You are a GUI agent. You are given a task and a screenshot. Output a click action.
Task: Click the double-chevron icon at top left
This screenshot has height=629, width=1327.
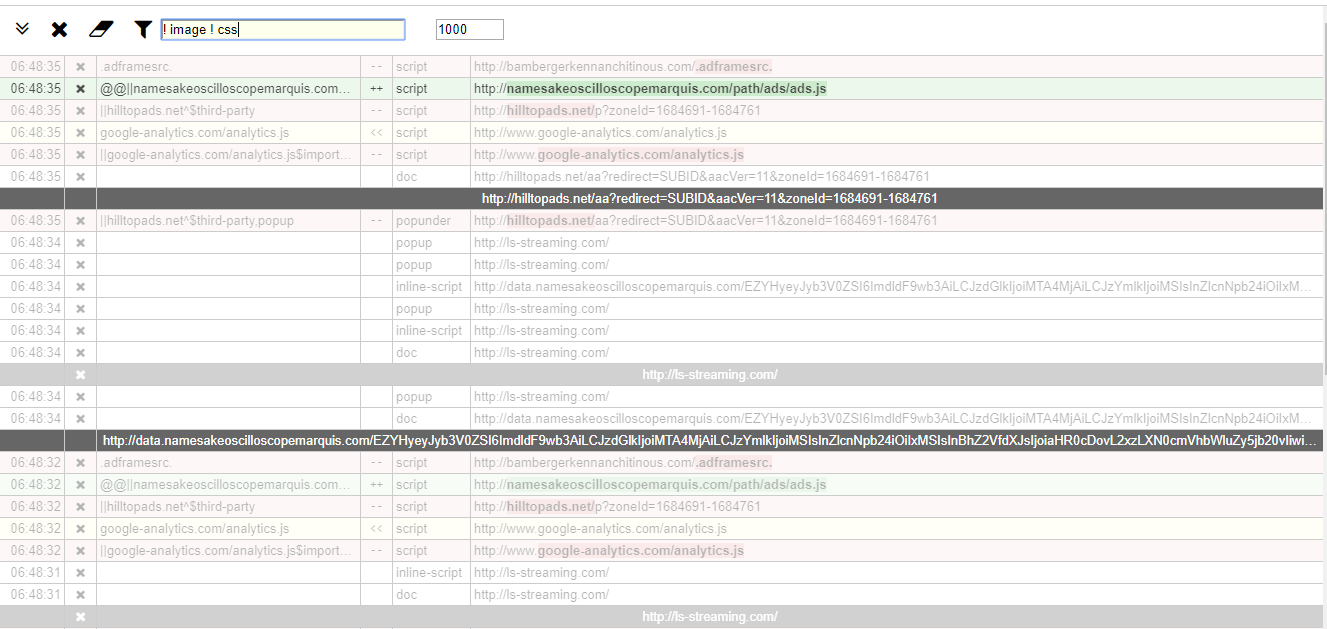pyautogui.click(x=22, y=29)
